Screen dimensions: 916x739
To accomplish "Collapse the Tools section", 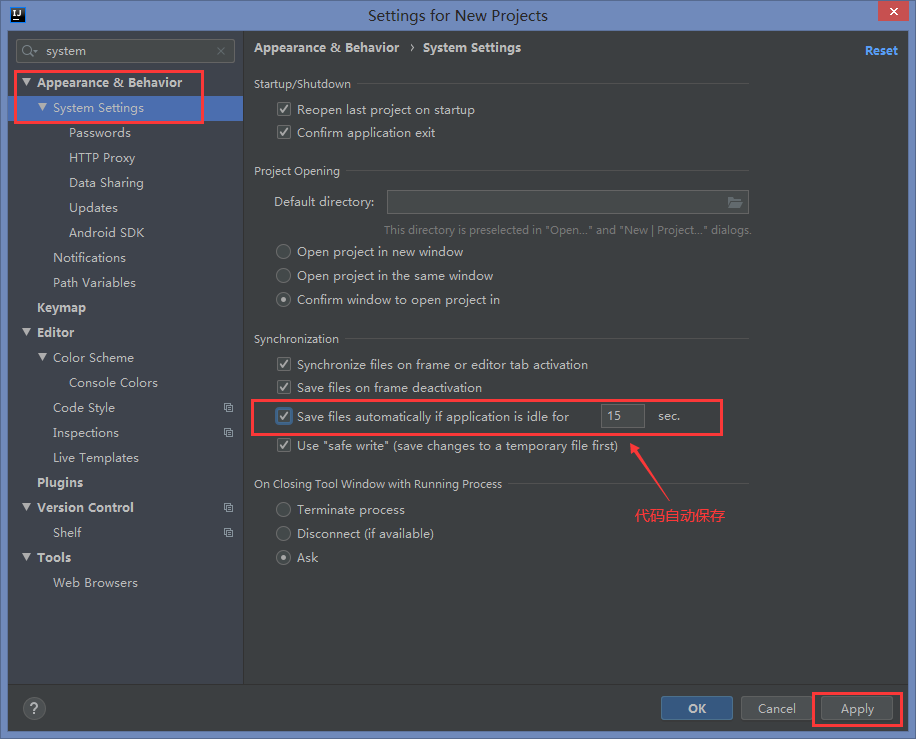I will (24, 557).
